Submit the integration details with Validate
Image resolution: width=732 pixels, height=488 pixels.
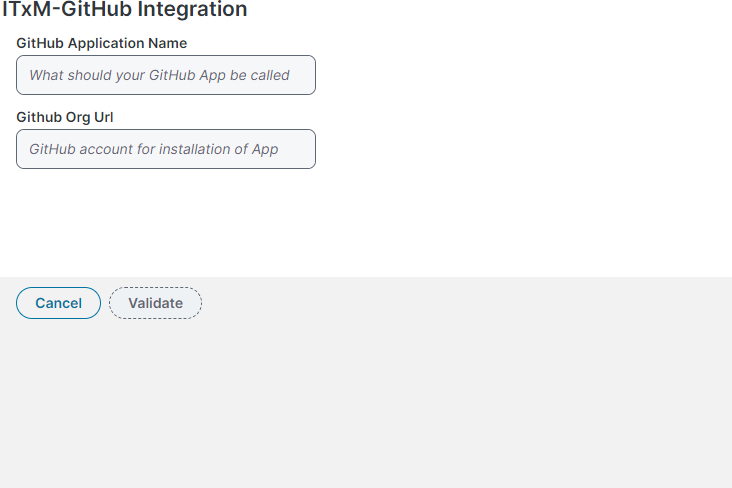click(x=155, y=303)
